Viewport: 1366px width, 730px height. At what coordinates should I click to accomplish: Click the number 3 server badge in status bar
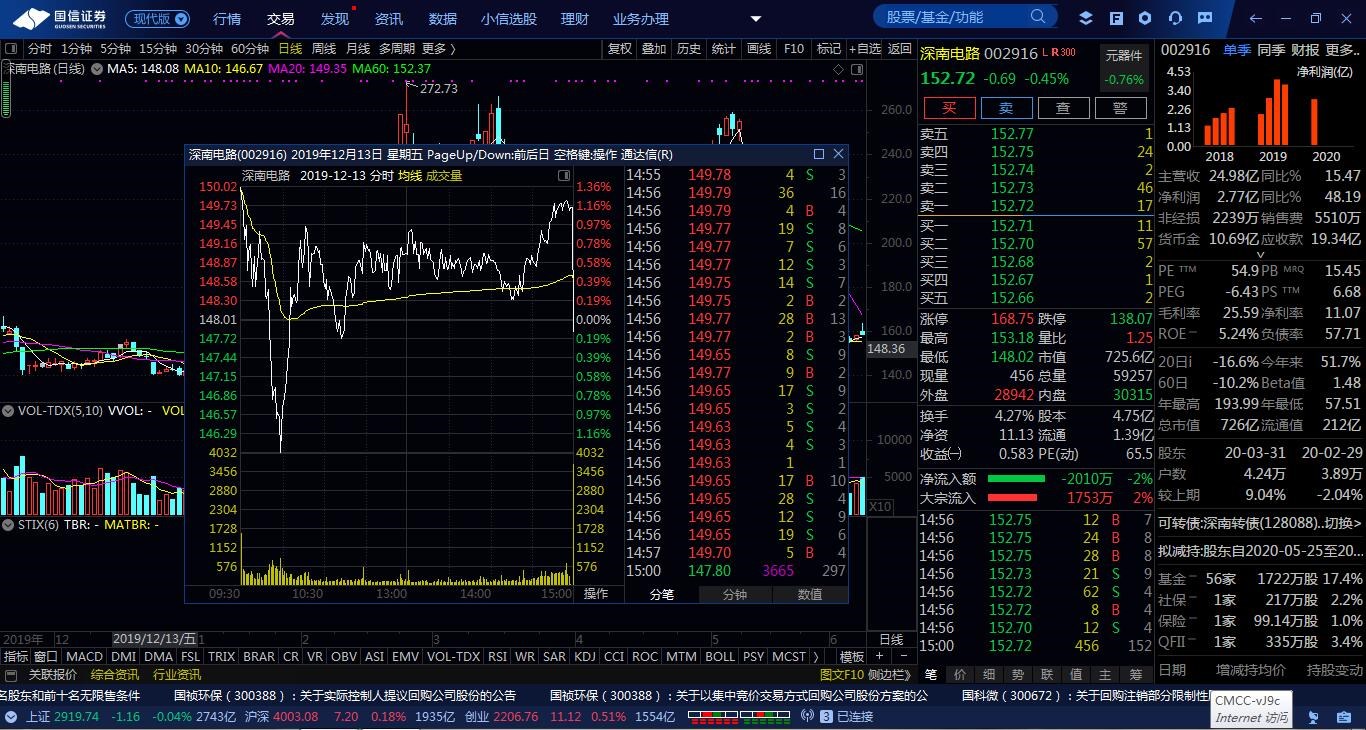826,716
